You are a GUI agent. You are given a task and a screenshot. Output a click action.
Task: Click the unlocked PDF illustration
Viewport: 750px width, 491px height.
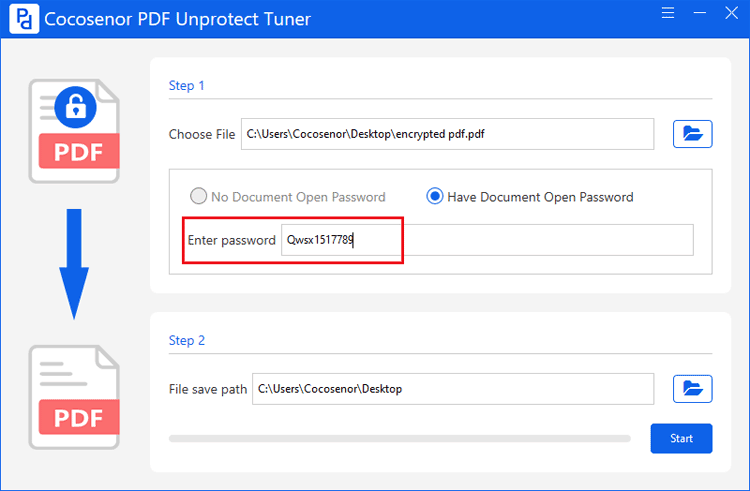point(74,397)
